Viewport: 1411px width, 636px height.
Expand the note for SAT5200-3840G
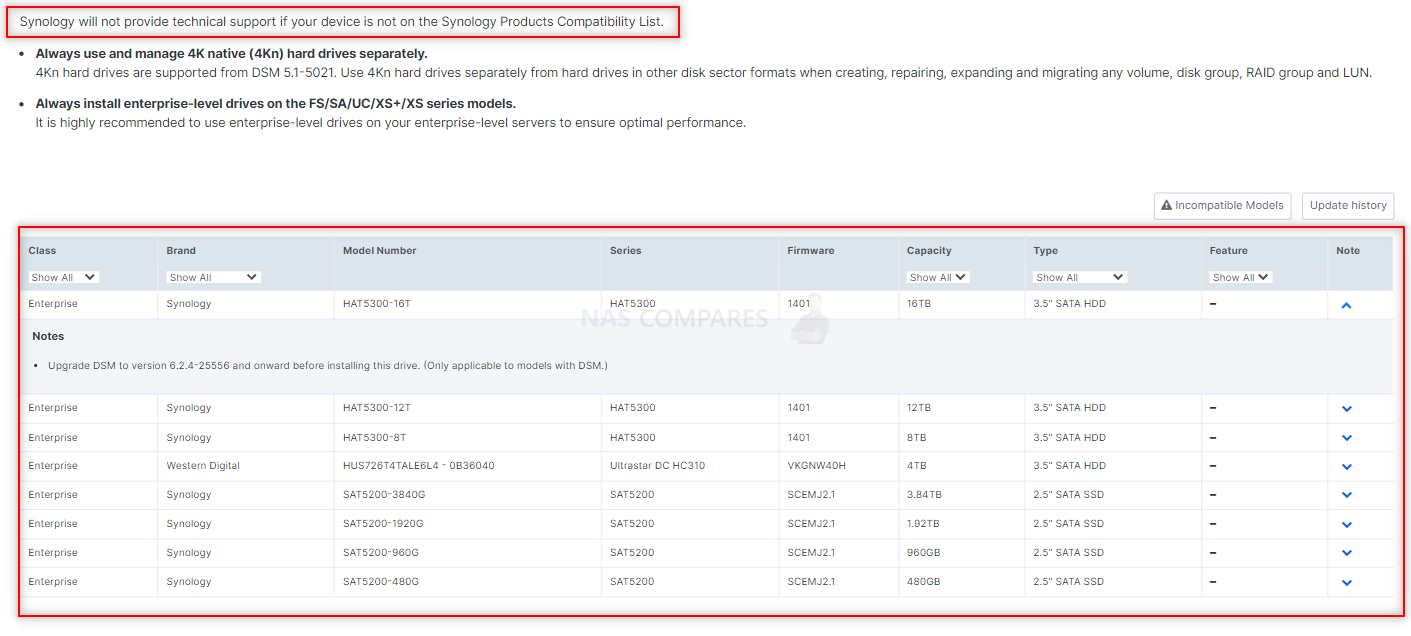point(1346,495)
